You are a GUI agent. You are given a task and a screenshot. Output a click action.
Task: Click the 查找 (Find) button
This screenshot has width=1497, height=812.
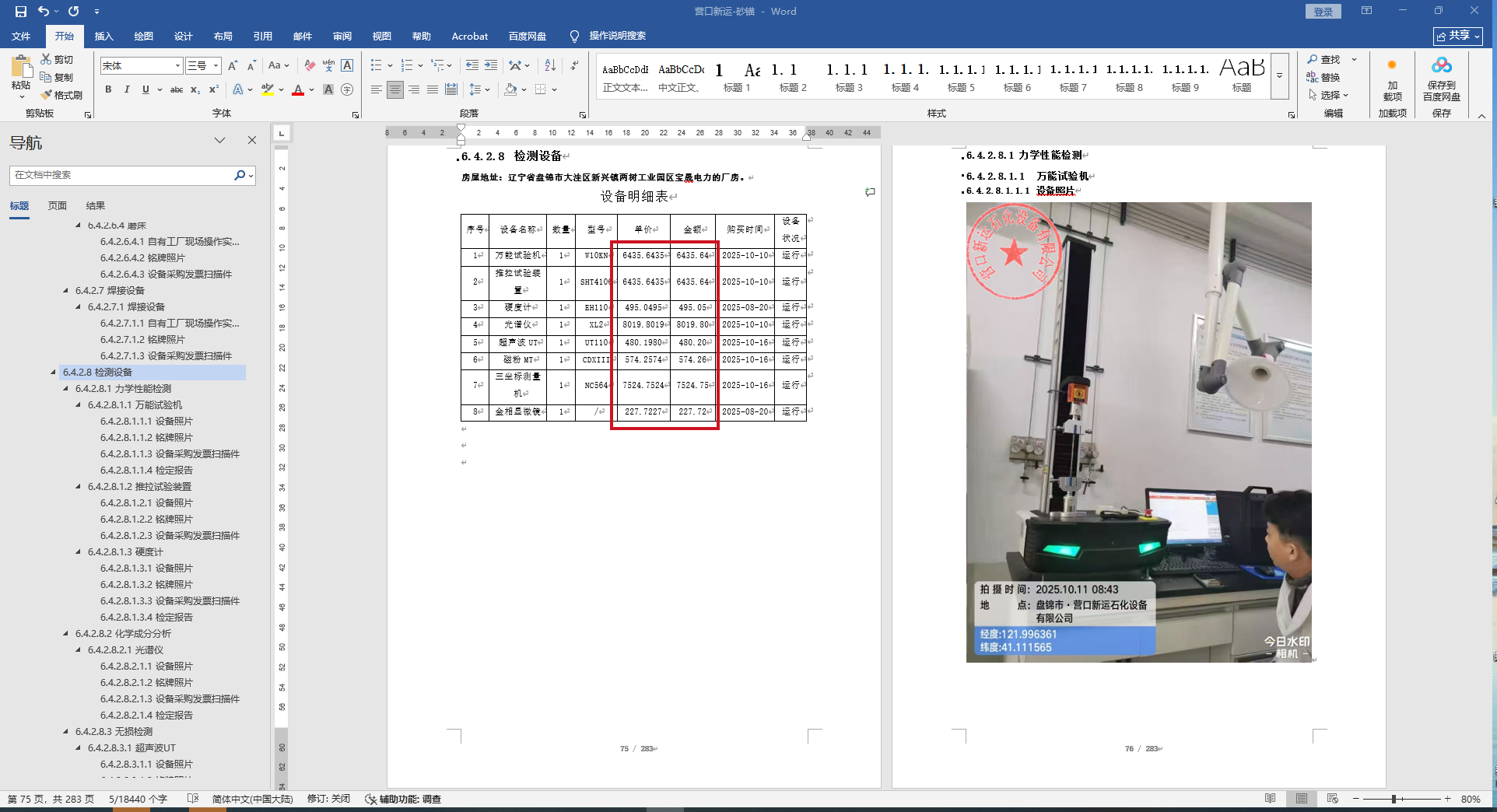pyautogui.click(x=1324, y=59)
